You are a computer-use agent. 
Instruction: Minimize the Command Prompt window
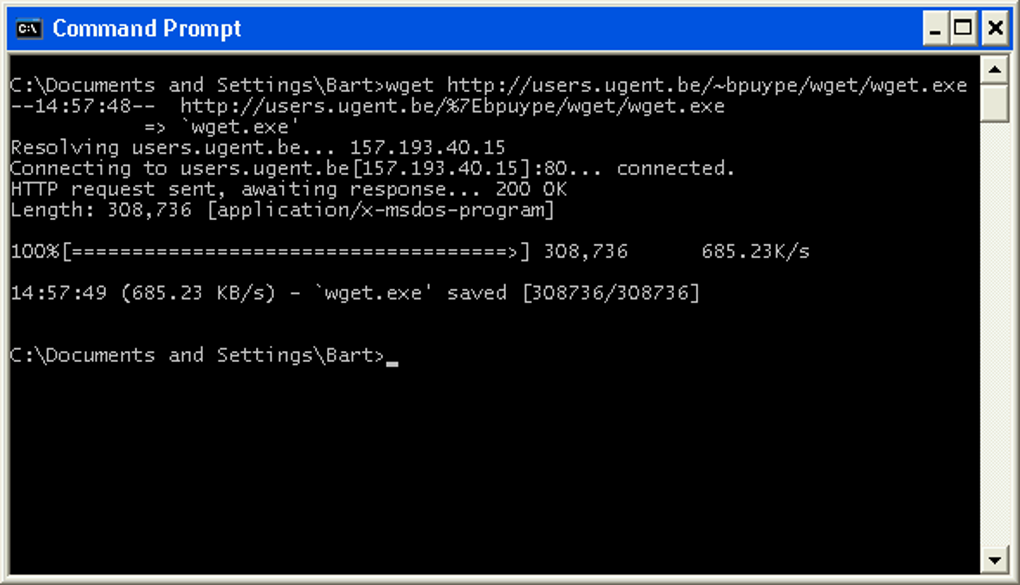(935, 29)
